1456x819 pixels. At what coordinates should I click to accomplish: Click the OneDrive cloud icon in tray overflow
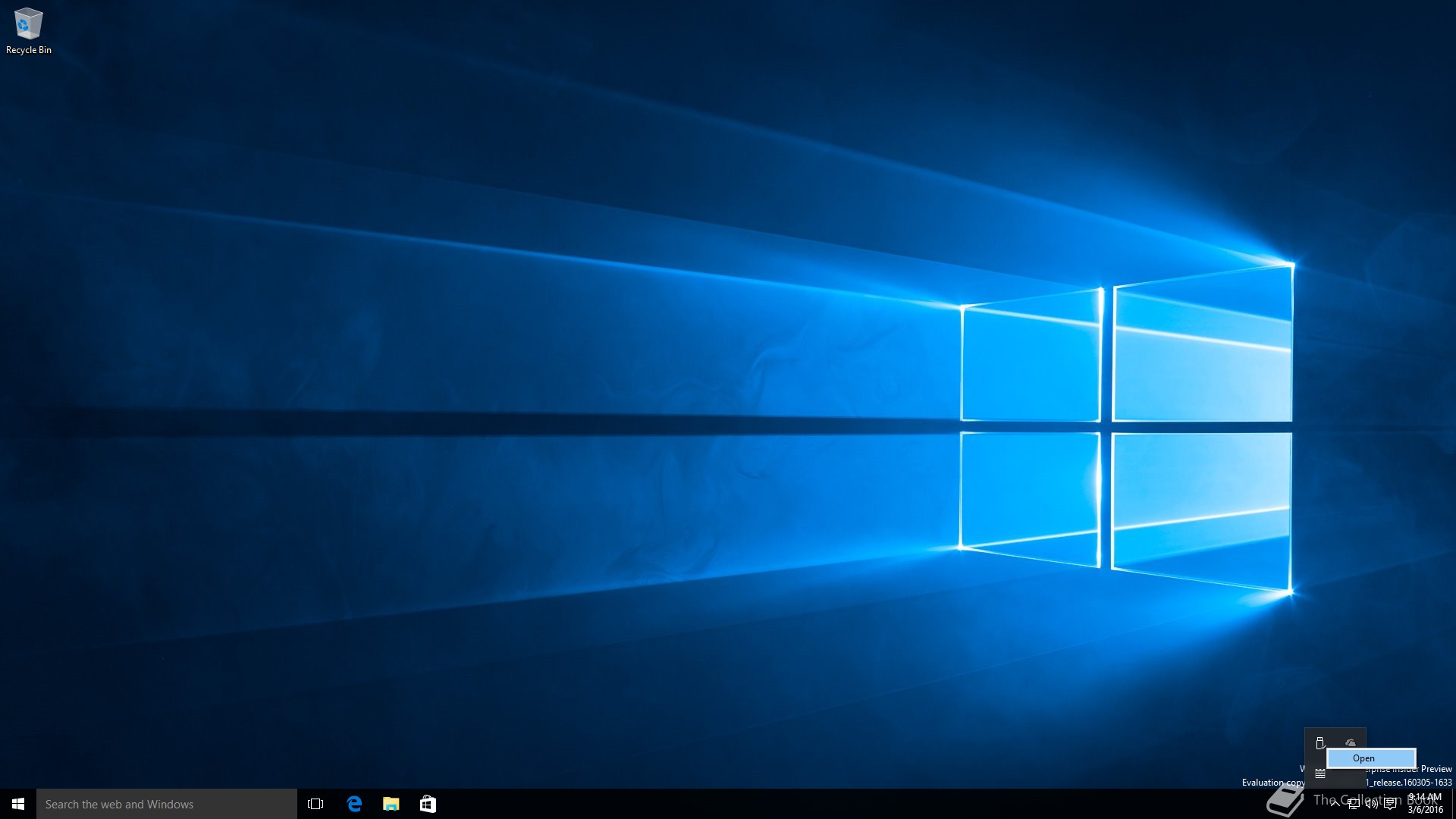(1351, 743)
